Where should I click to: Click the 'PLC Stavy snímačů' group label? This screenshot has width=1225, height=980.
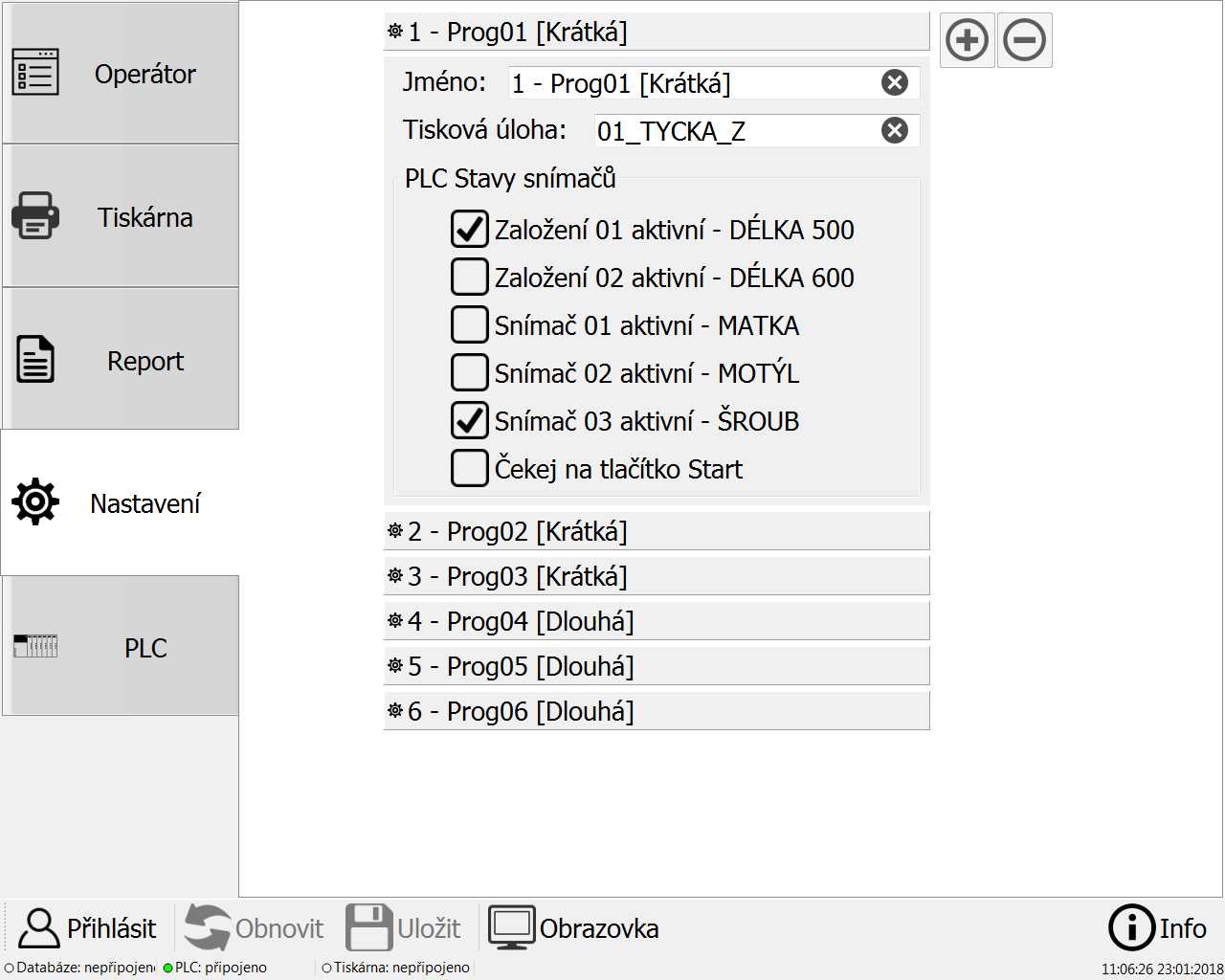click(510, 179)
